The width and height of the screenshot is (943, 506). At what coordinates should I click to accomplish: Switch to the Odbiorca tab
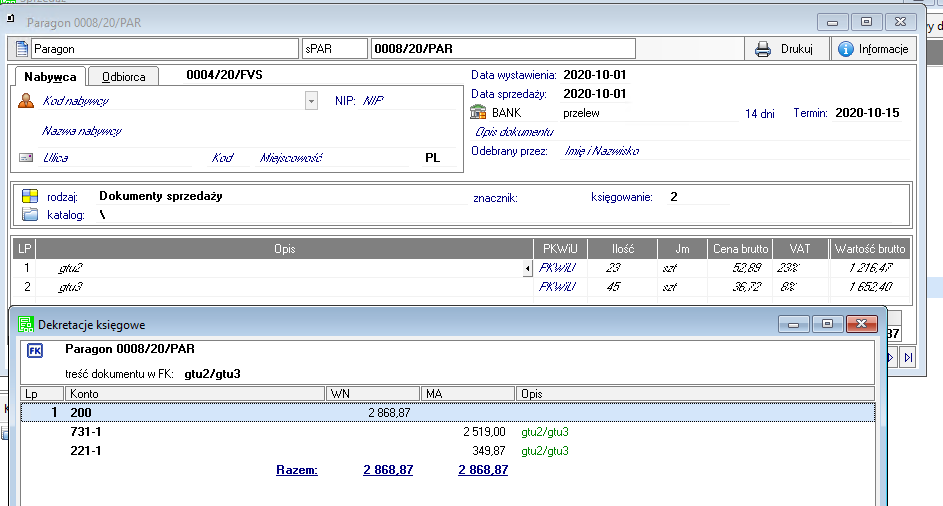tap(123, 76)
